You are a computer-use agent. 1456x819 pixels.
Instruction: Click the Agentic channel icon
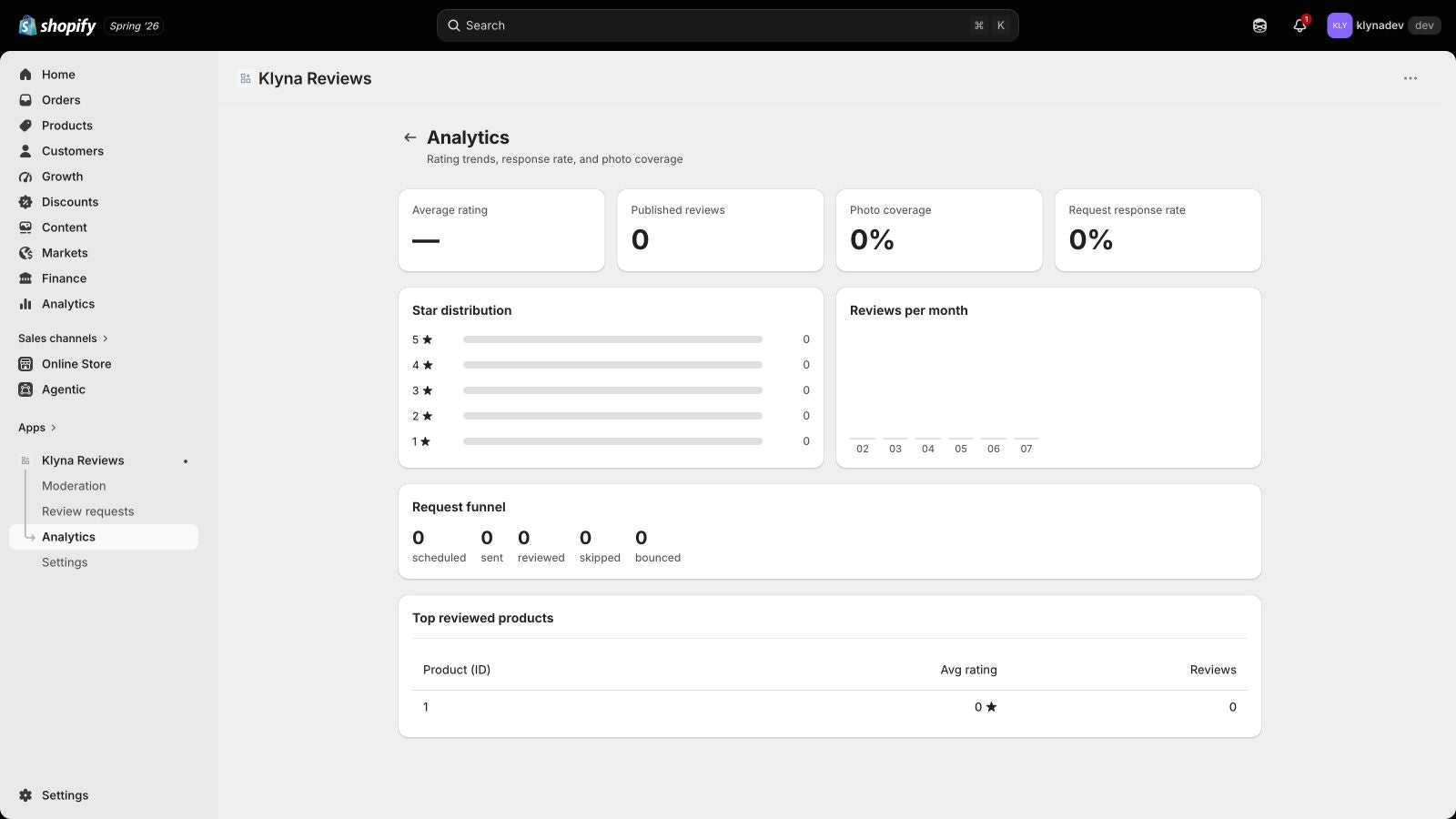coord(25,389)
